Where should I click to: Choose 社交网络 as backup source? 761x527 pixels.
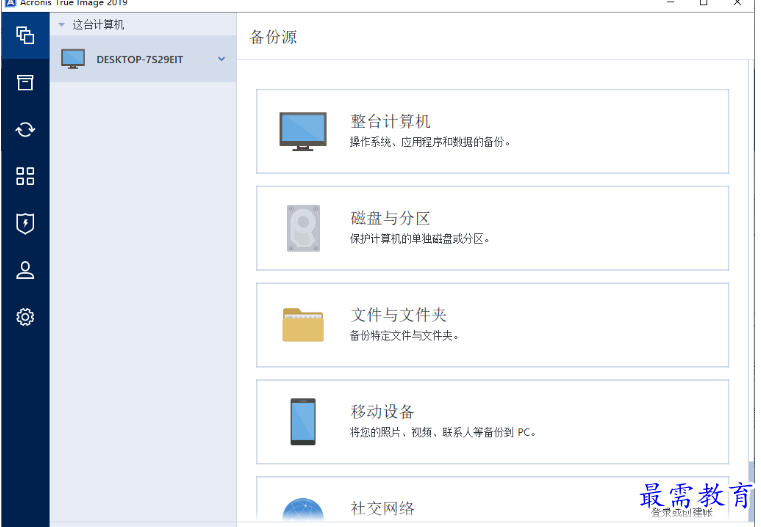coord(492,500)
